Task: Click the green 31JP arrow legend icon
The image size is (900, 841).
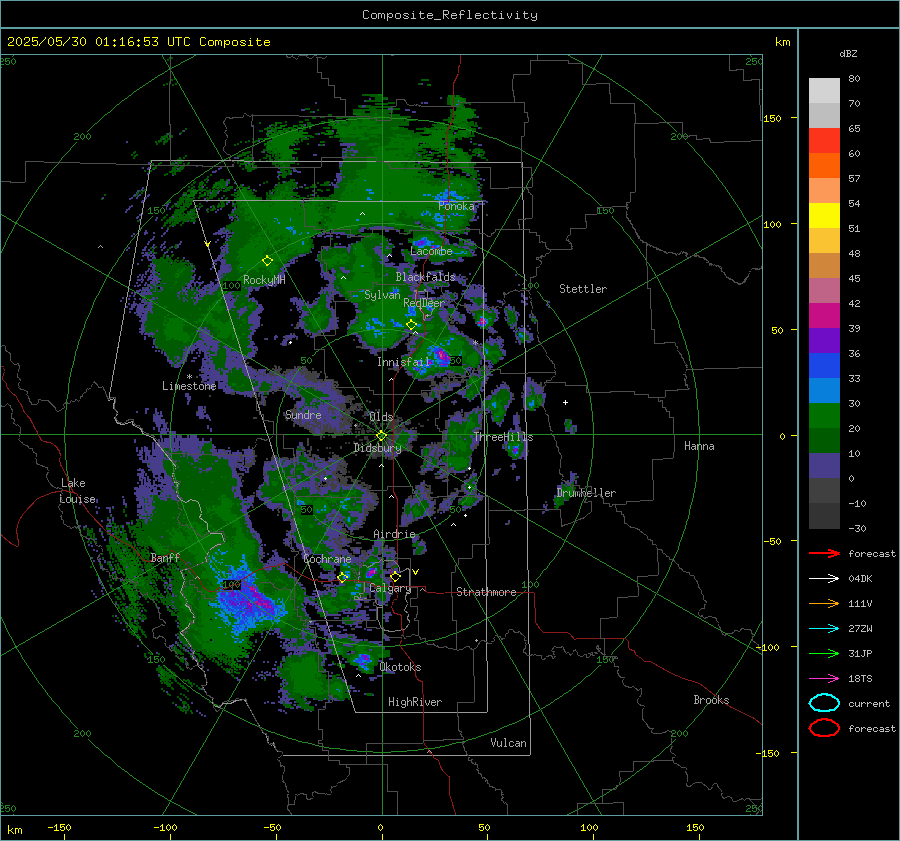Action: point(824,653)
